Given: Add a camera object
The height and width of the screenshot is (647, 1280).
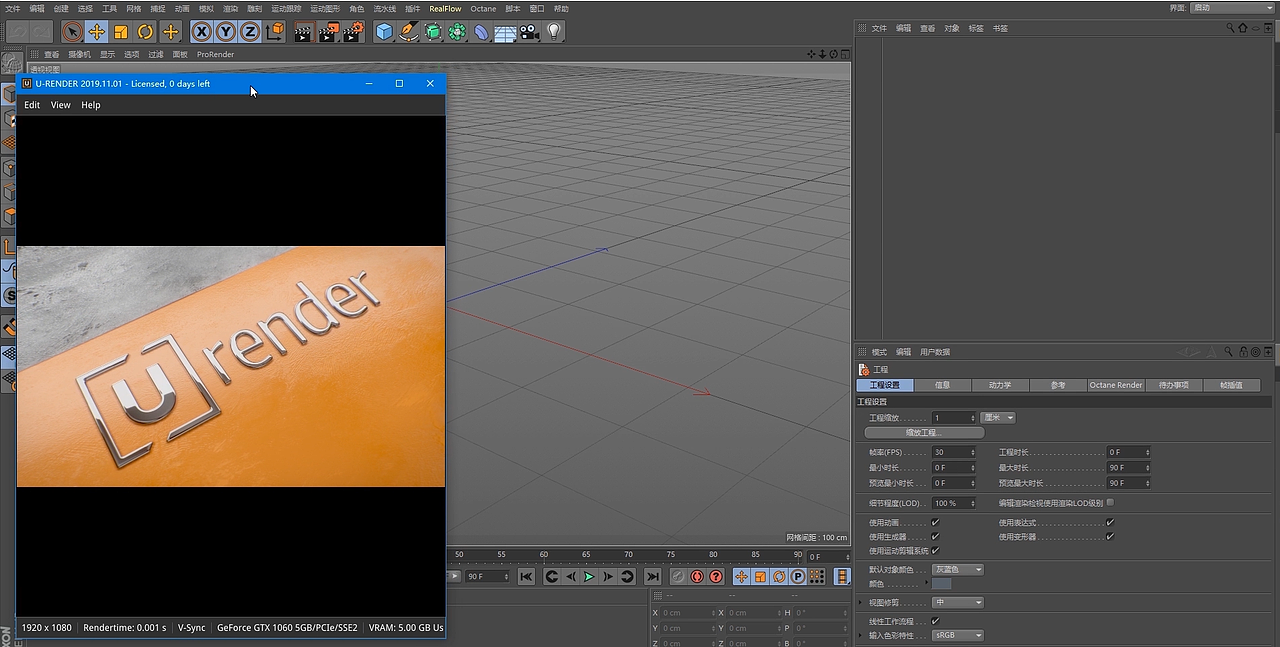Looking at the screenshot, I should 529,32.
